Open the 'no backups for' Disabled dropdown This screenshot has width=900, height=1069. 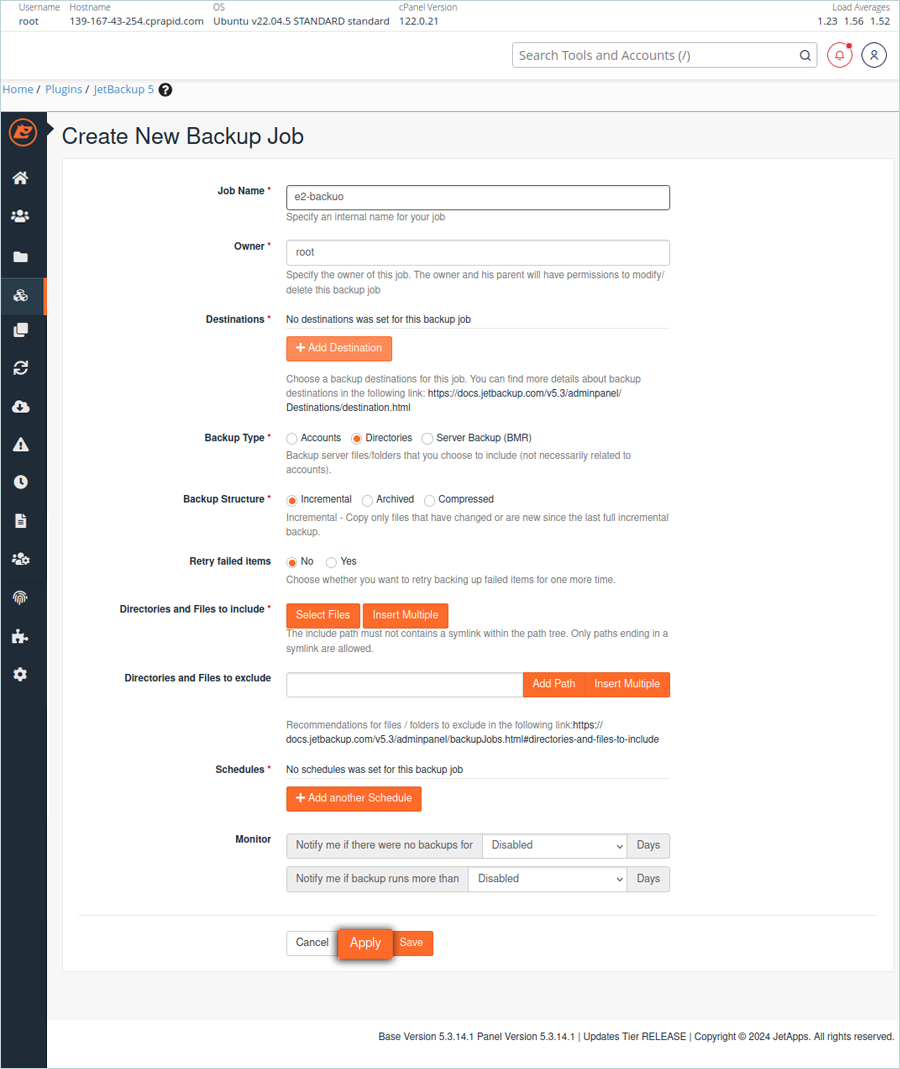coord(555,845)
